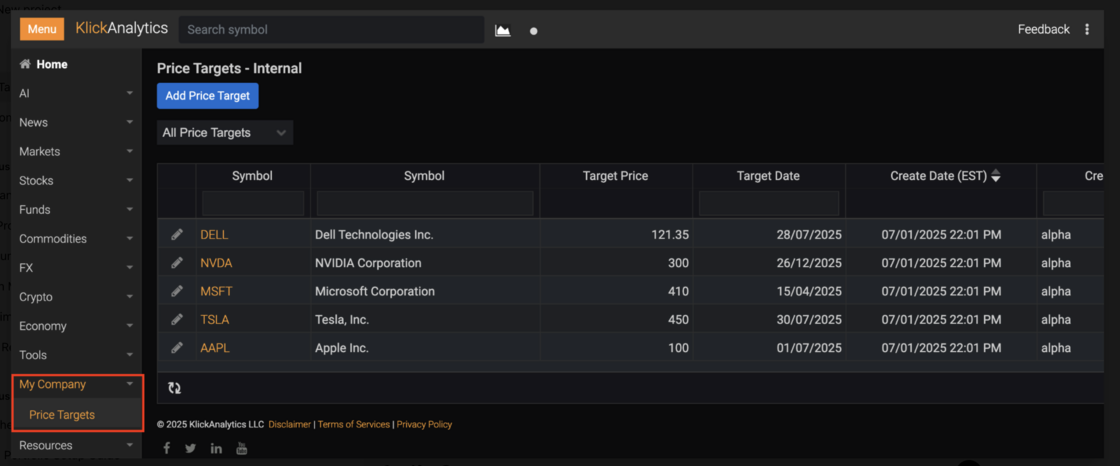Click the KlickAnalytics logo
Image resolution: width=1120 pixels, height=466 pixels.
coord(122,29)
